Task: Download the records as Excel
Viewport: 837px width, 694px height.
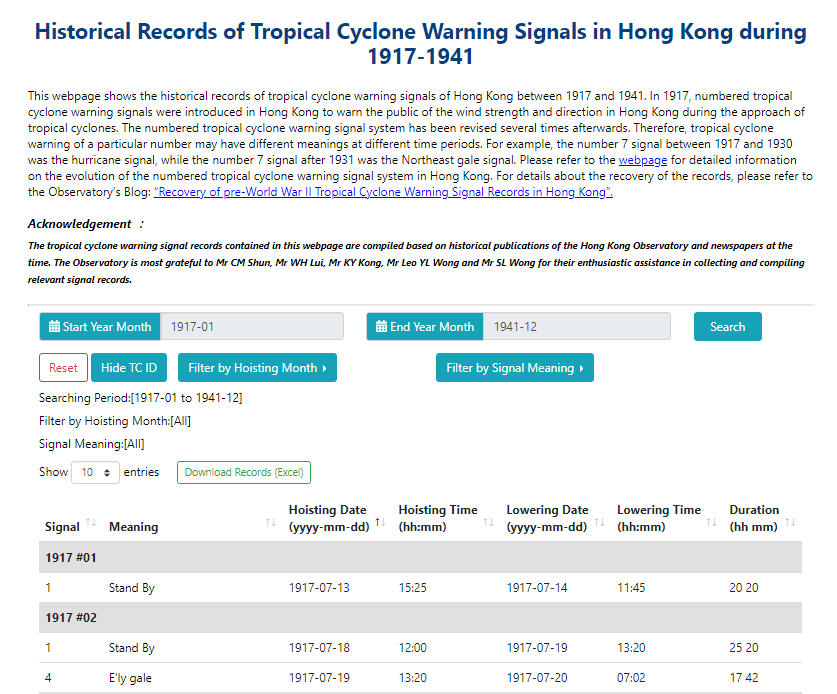Action: pyautogui.click(x=243, y=472)
